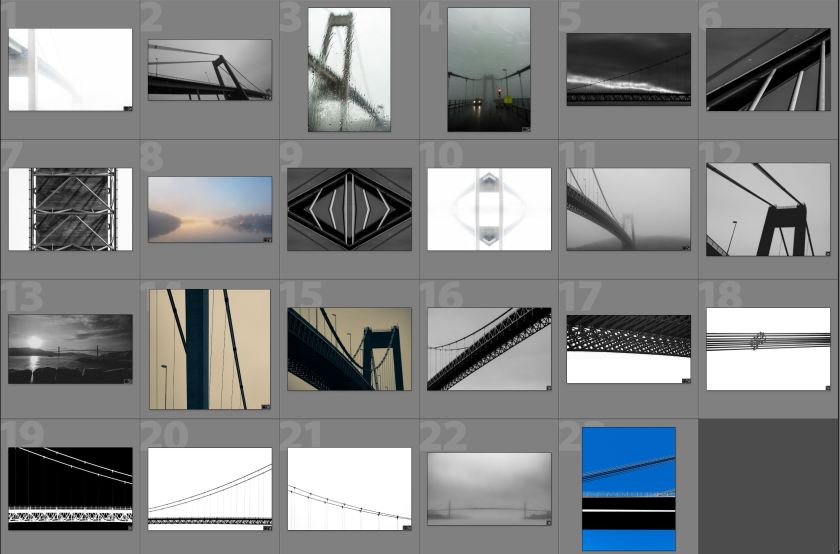
Task: Select the mirrored diamond pattern photo
Action: pos(349,209)
